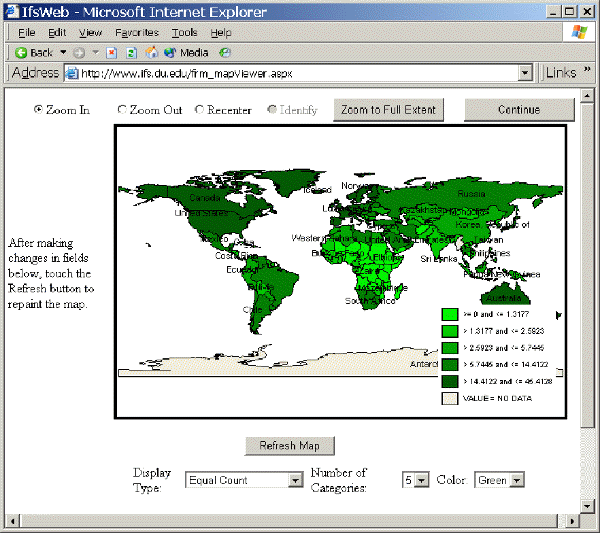Select the Recenter radio button
Viewport: 600px width, 533px height.
[199, 109]
